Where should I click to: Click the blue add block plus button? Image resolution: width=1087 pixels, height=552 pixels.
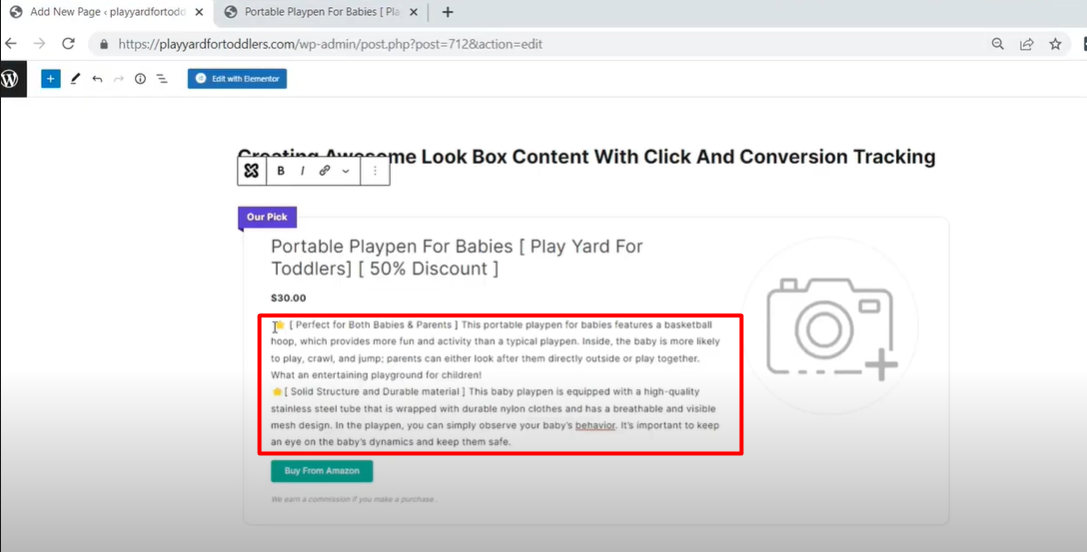pyautogui.click(x=51, y=79)
